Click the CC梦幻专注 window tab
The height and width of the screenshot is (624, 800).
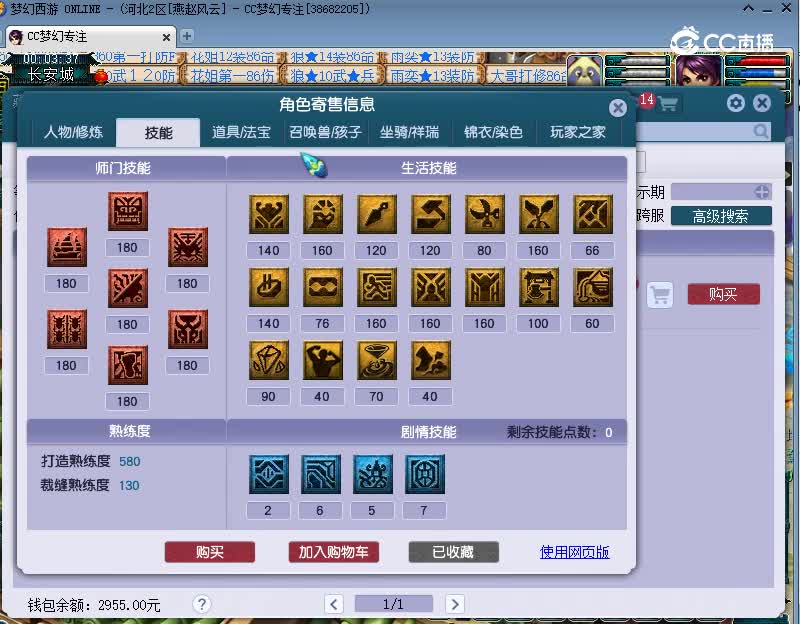pyautogui.click(x=91, y=37)
